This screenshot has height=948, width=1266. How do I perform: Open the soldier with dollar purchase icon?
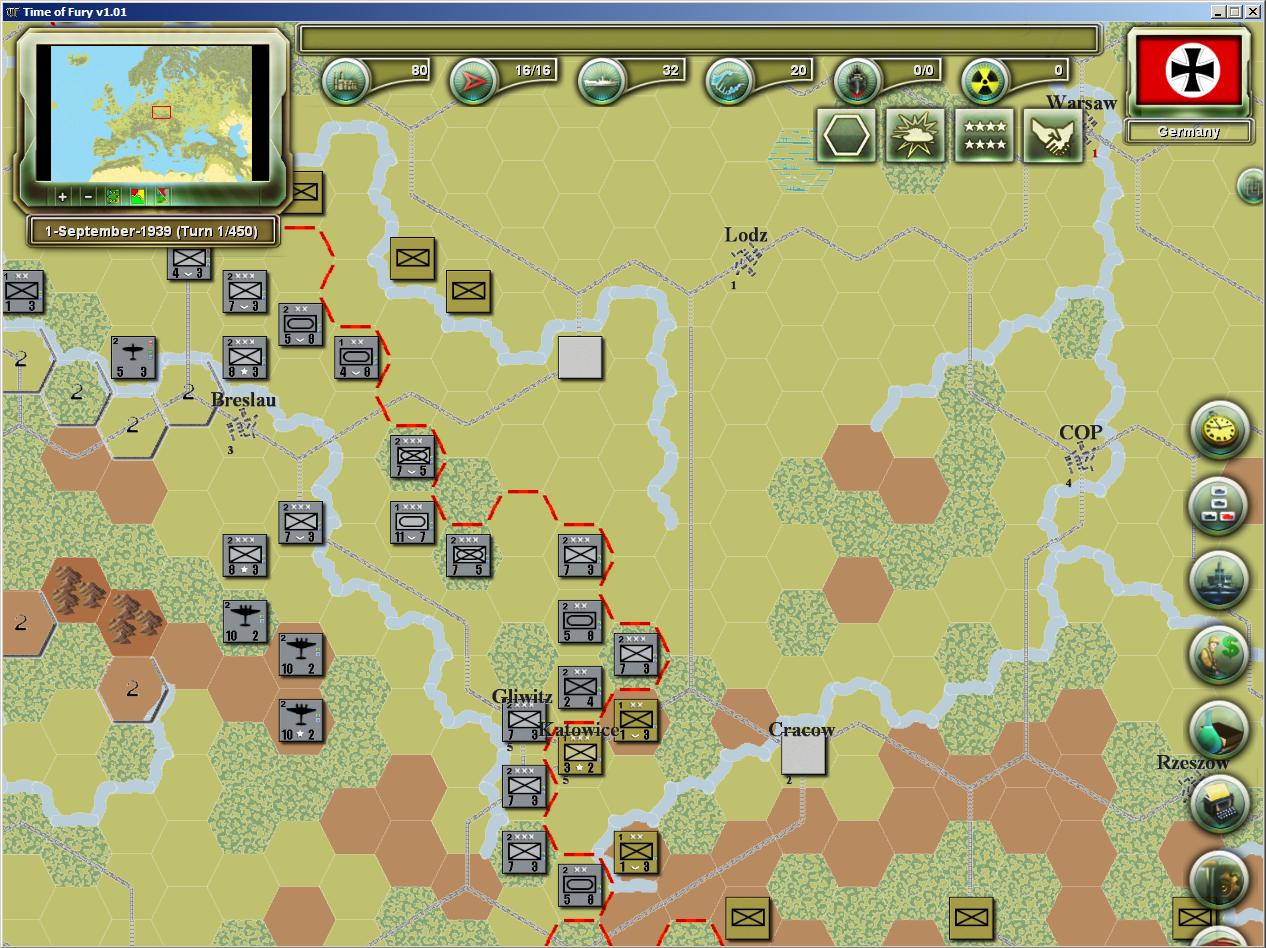(1220, 655)
